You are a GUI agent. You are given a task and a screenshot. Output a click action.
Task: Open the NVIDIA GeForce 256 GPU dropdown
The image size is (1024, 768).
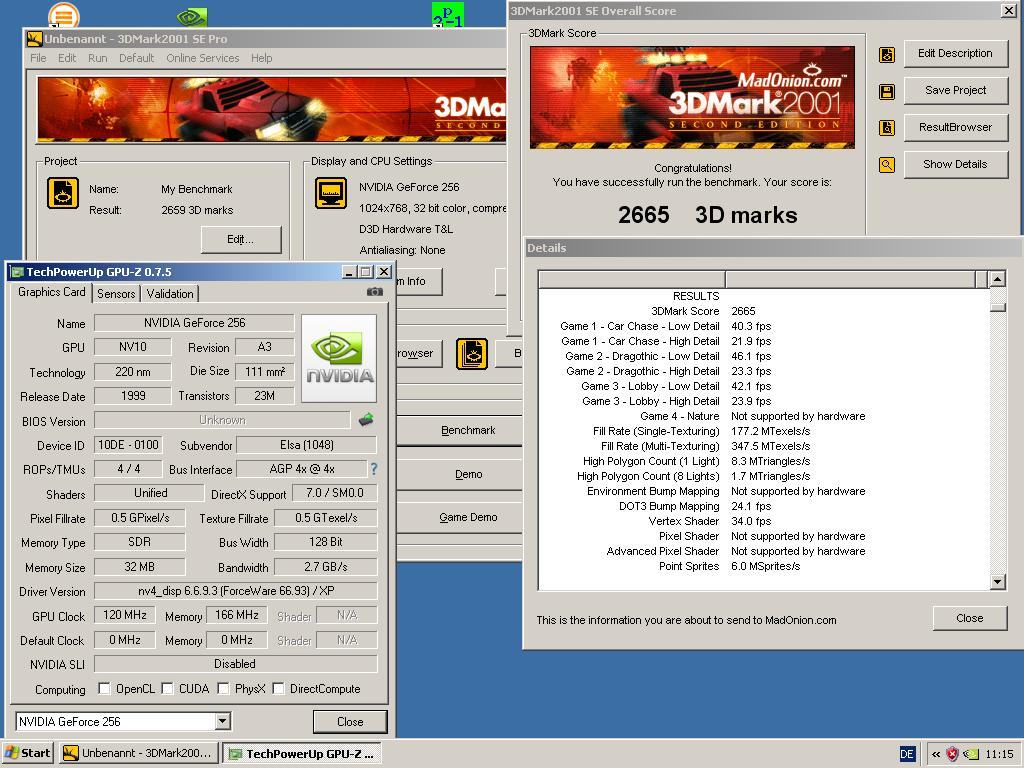(x=223, y=722)
